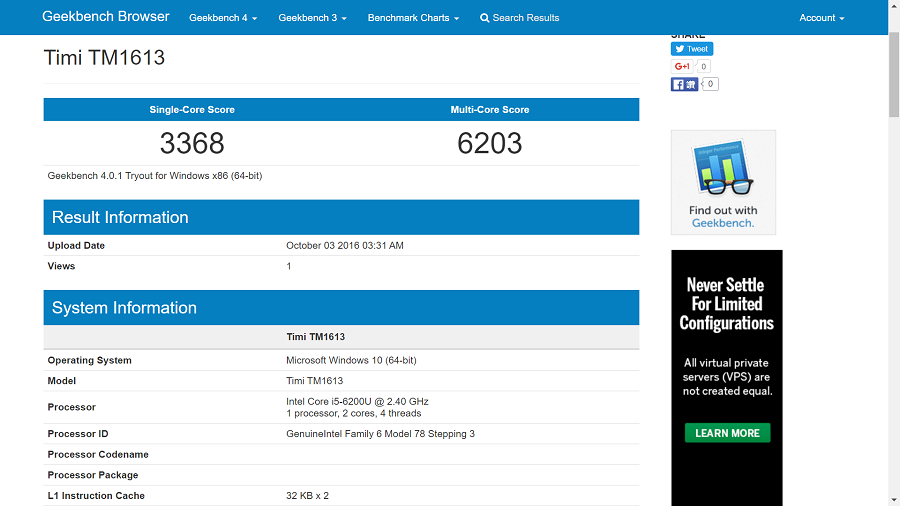
Task: Select the upload date 'October 03 2016 03:31 AM'
Action: [344, 246]
